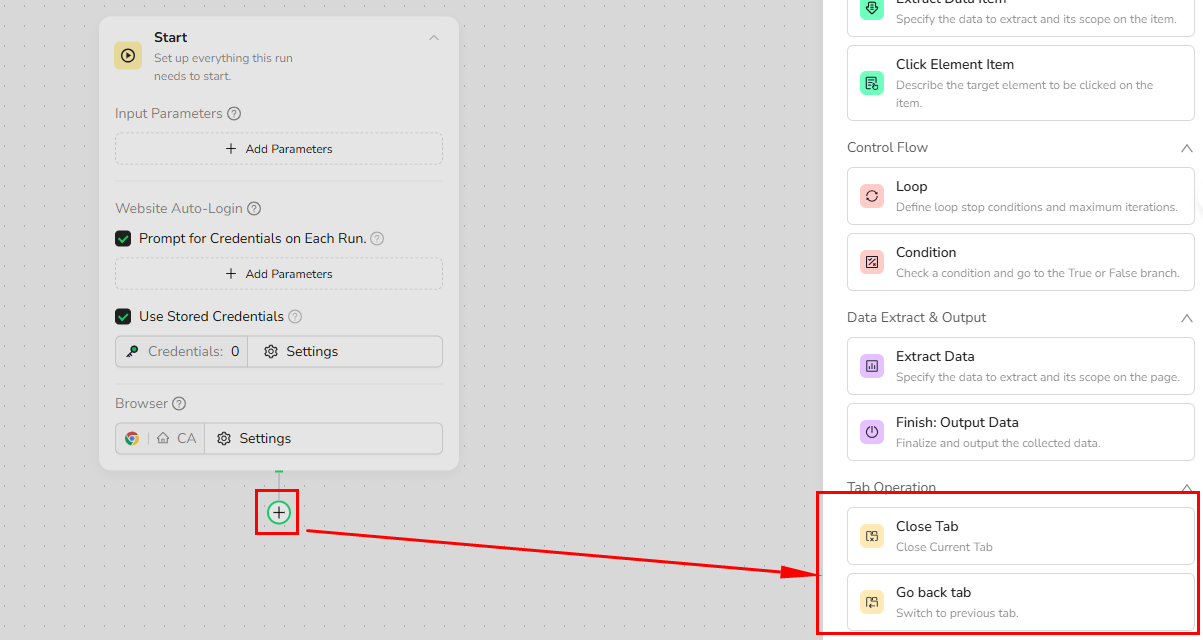
Task: Click the green plus add-node button
Action: pyautogui.click(x=279, y=513)
